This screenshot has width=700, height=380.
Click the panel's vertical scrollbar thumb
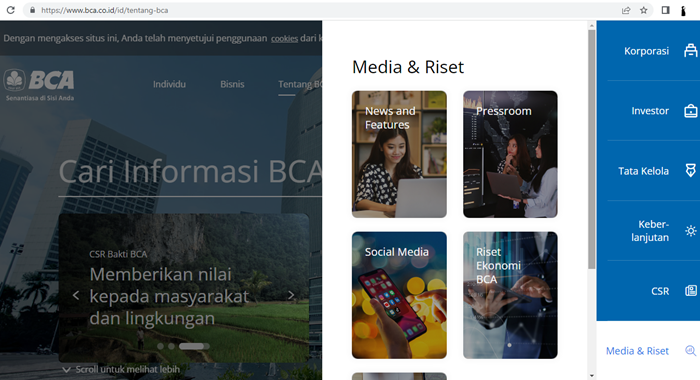click(x=592, y=149)
